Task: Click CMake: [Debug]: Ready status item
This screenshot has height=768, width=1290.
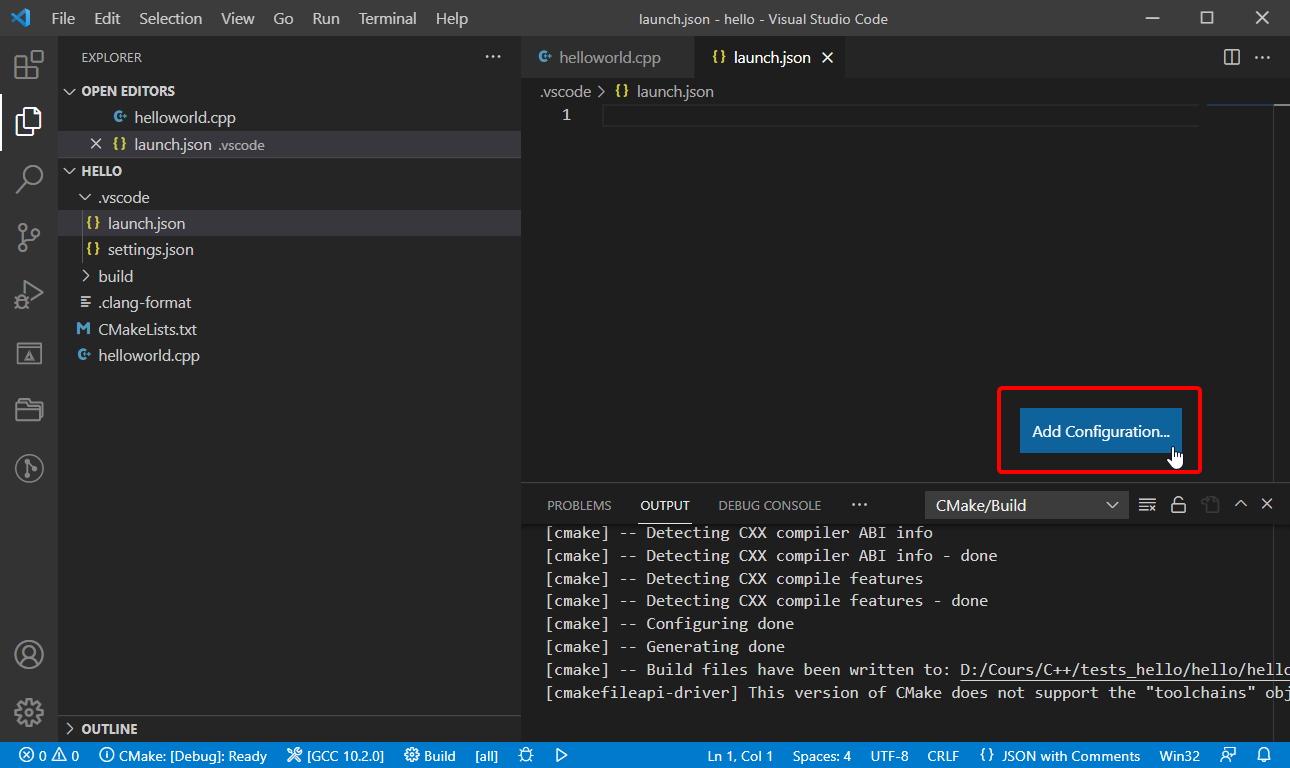Action: click(183, 756)
